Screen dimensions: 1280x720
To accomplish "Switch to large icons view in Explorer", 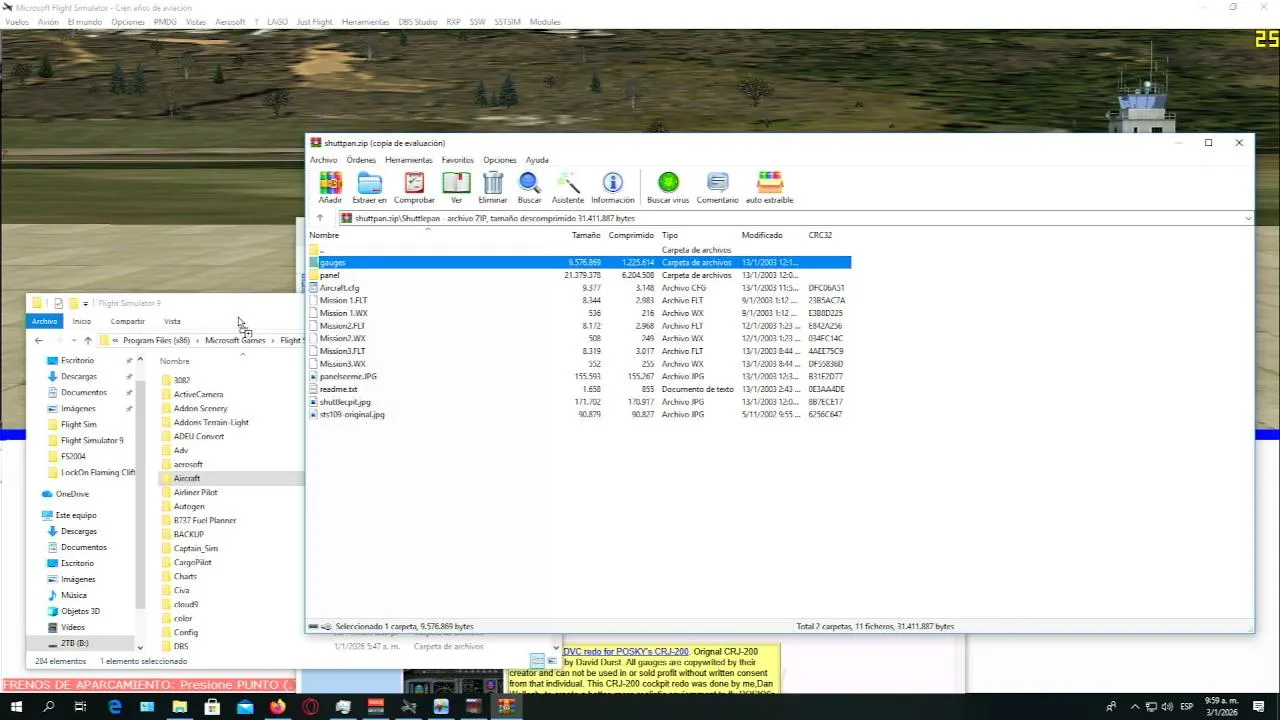I will 552,661.
